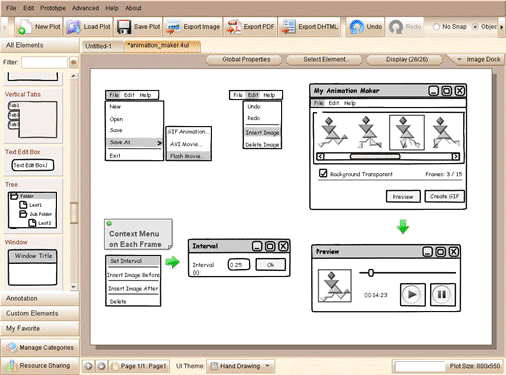
Task: Open the Edit menu in the menu bar
Action: coord(29,8)
